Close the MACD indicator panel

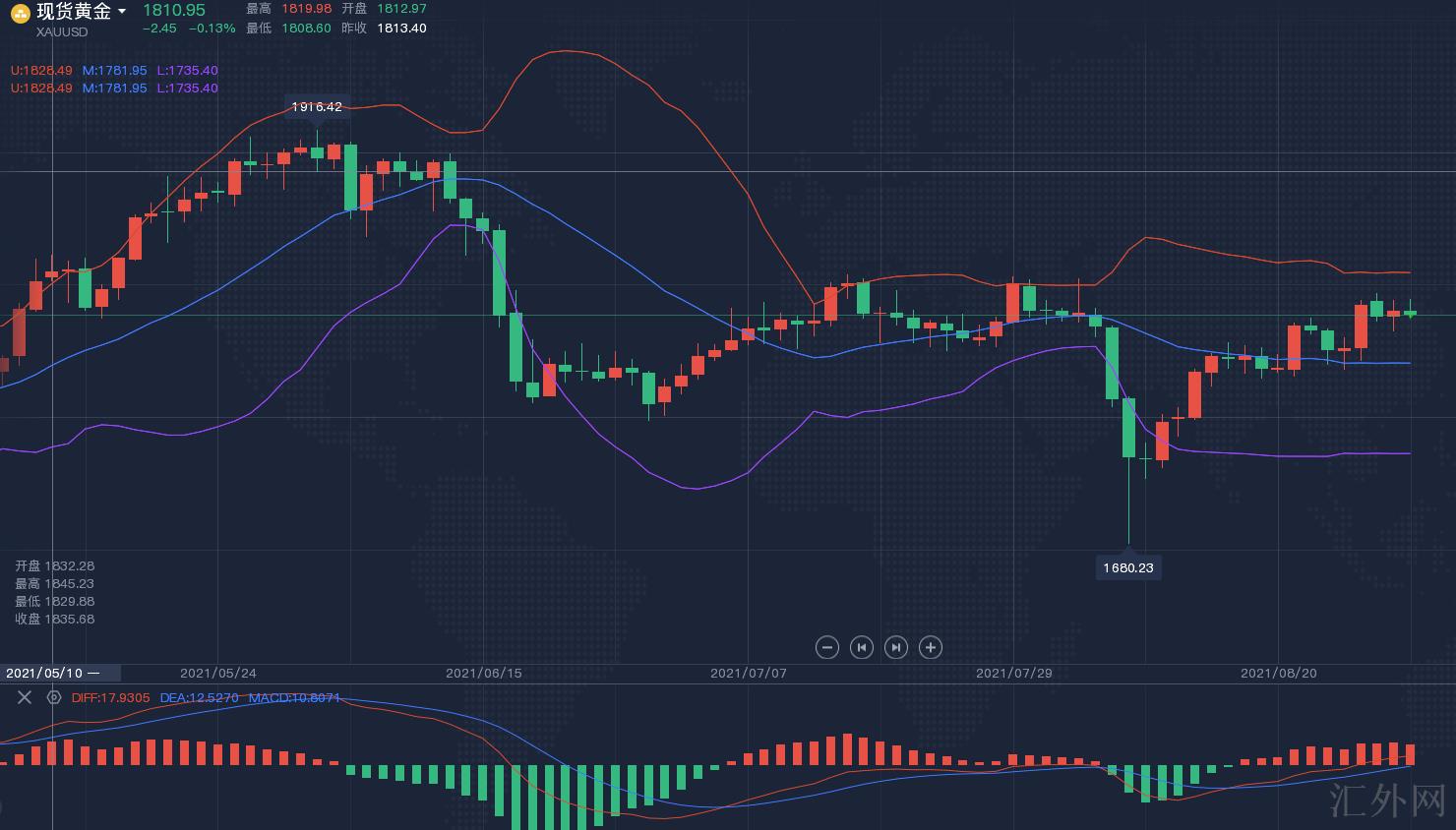click(x=25, y=697)
